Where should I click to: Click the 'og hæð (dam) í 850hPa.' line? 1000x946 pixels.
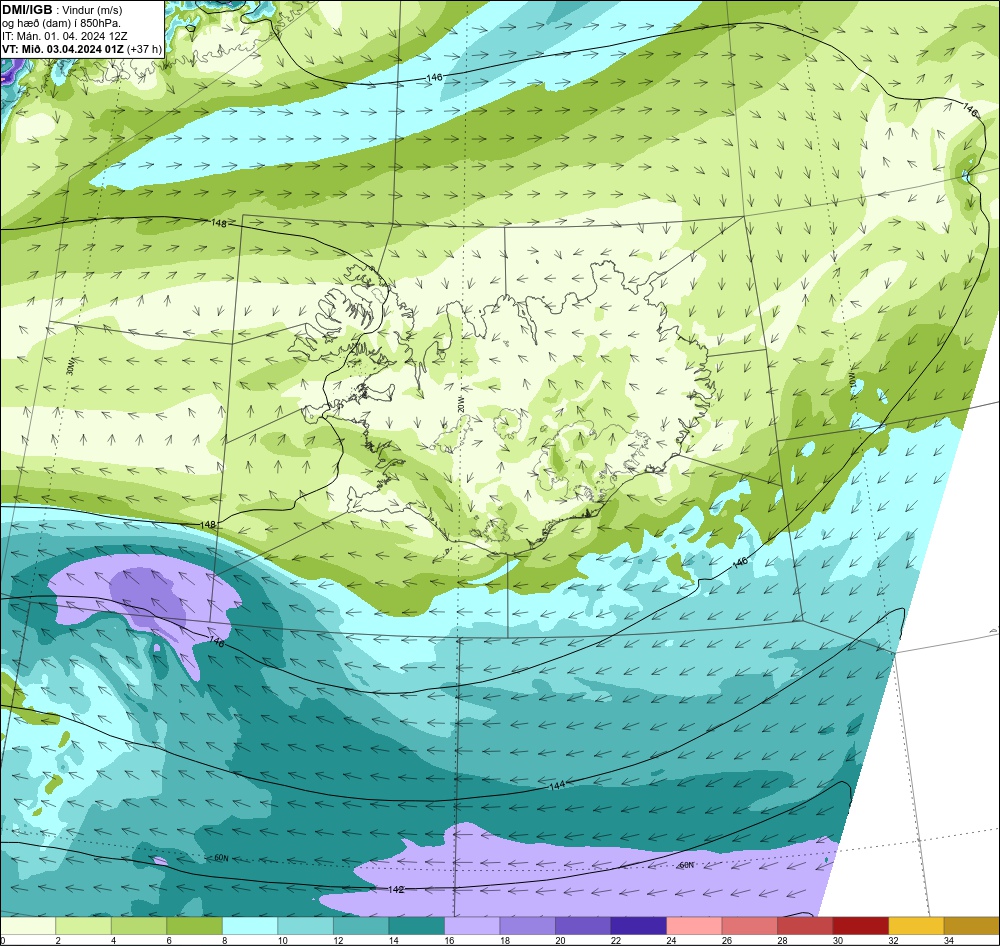pos(61,23)
